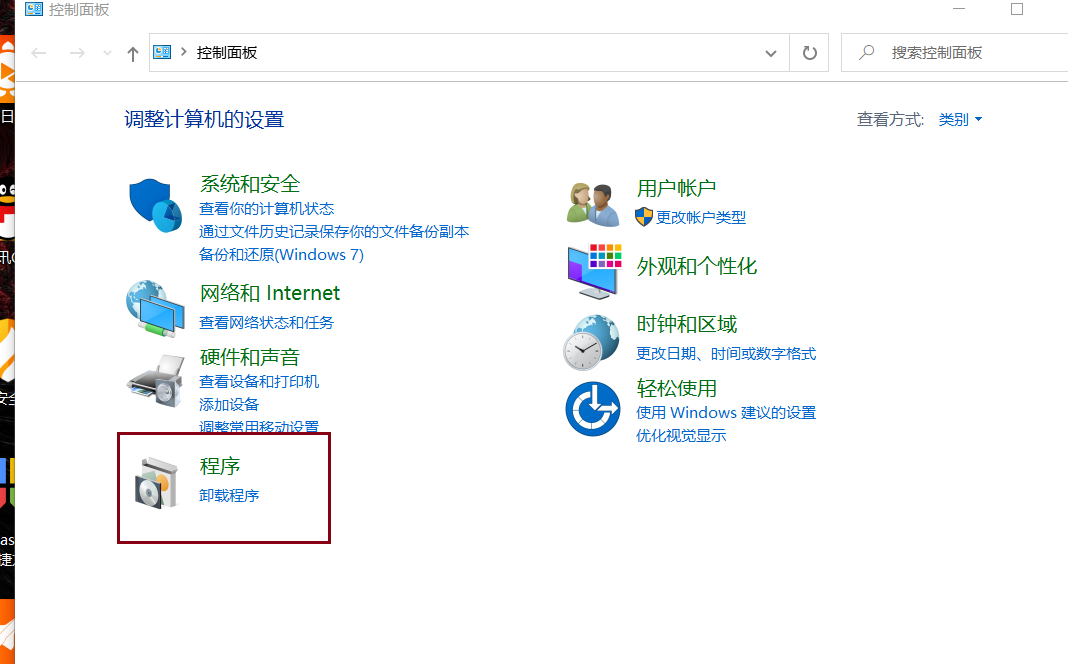Maximize the Control Panel window
Image resolution: width=1068 pixels, height=664 pixels.
click(1017, 9)
